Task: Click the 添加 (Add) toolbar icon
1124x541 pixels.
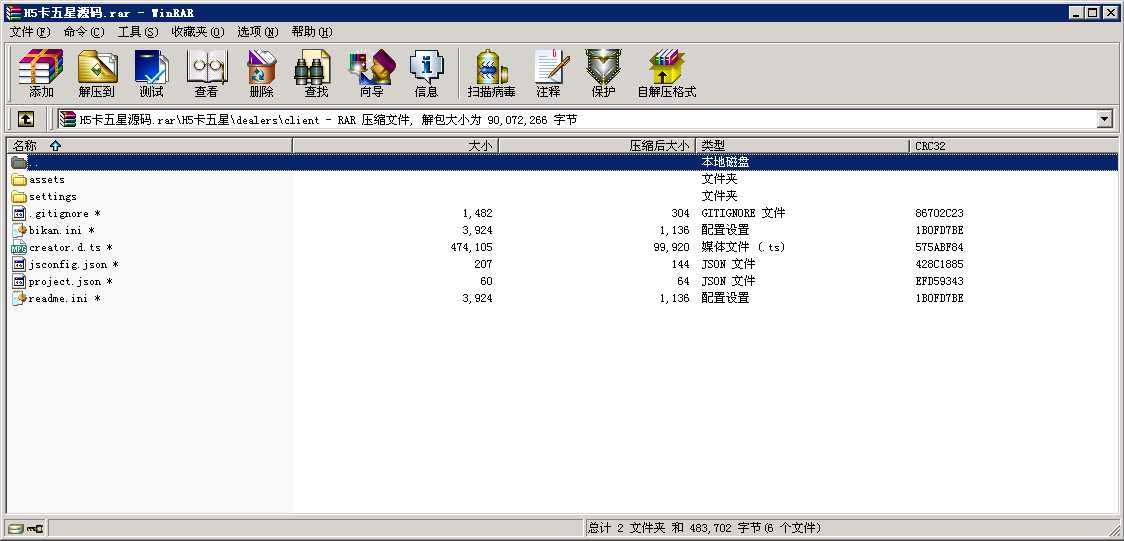Action: 42,67
